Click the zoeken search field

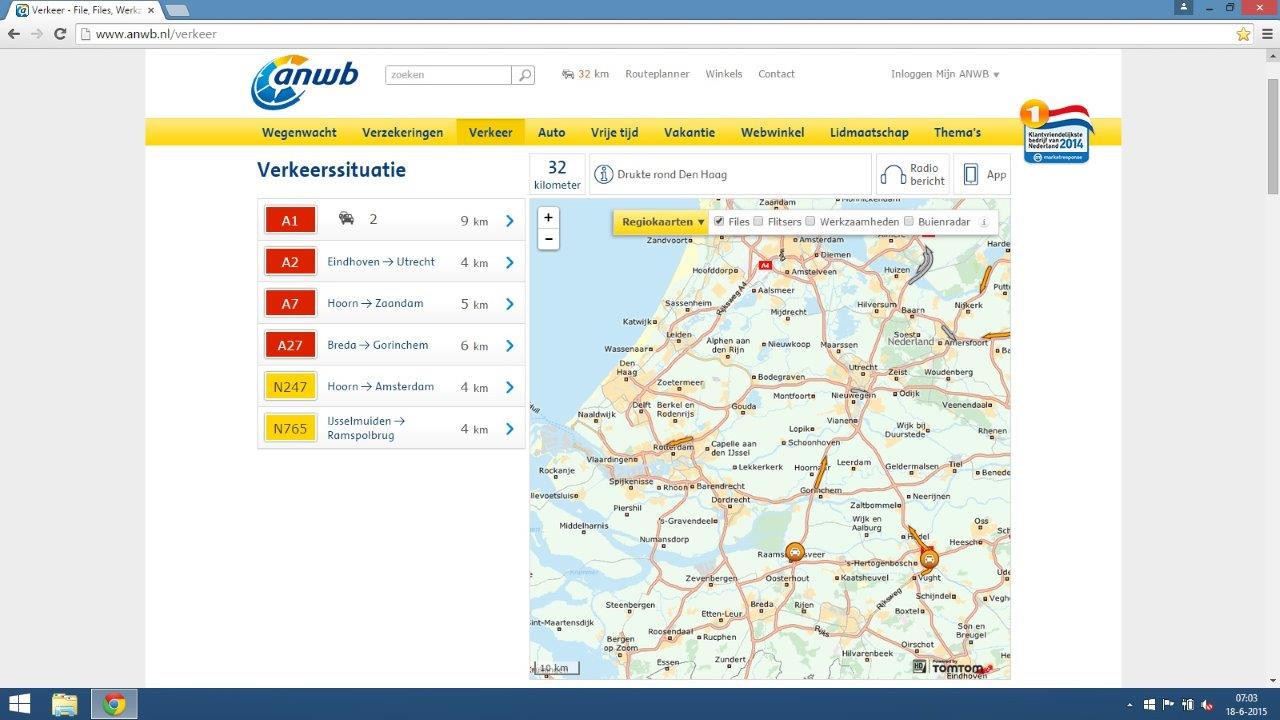449,75
